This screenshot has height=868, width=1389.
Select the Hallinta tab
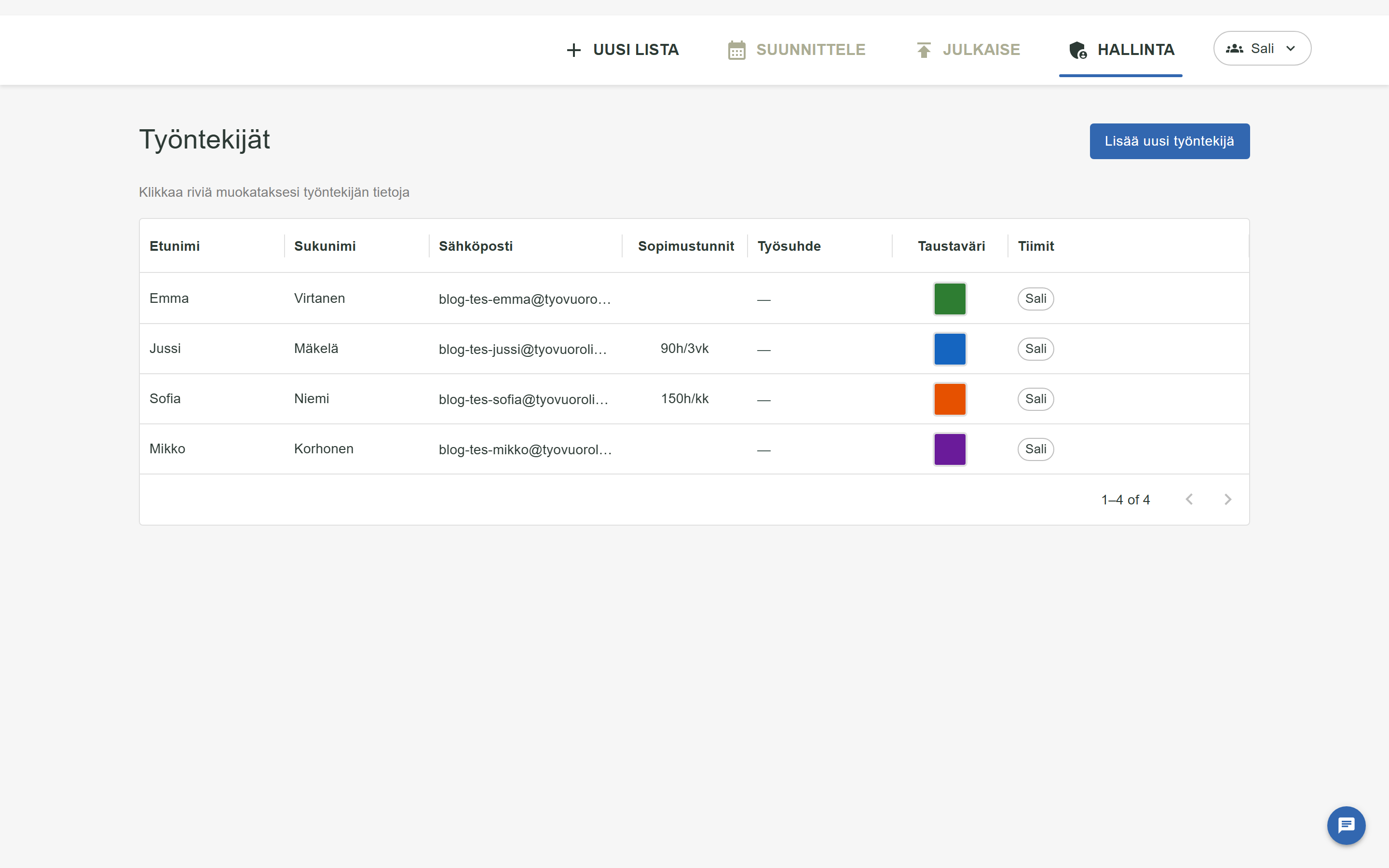(x=1121, y=50)
